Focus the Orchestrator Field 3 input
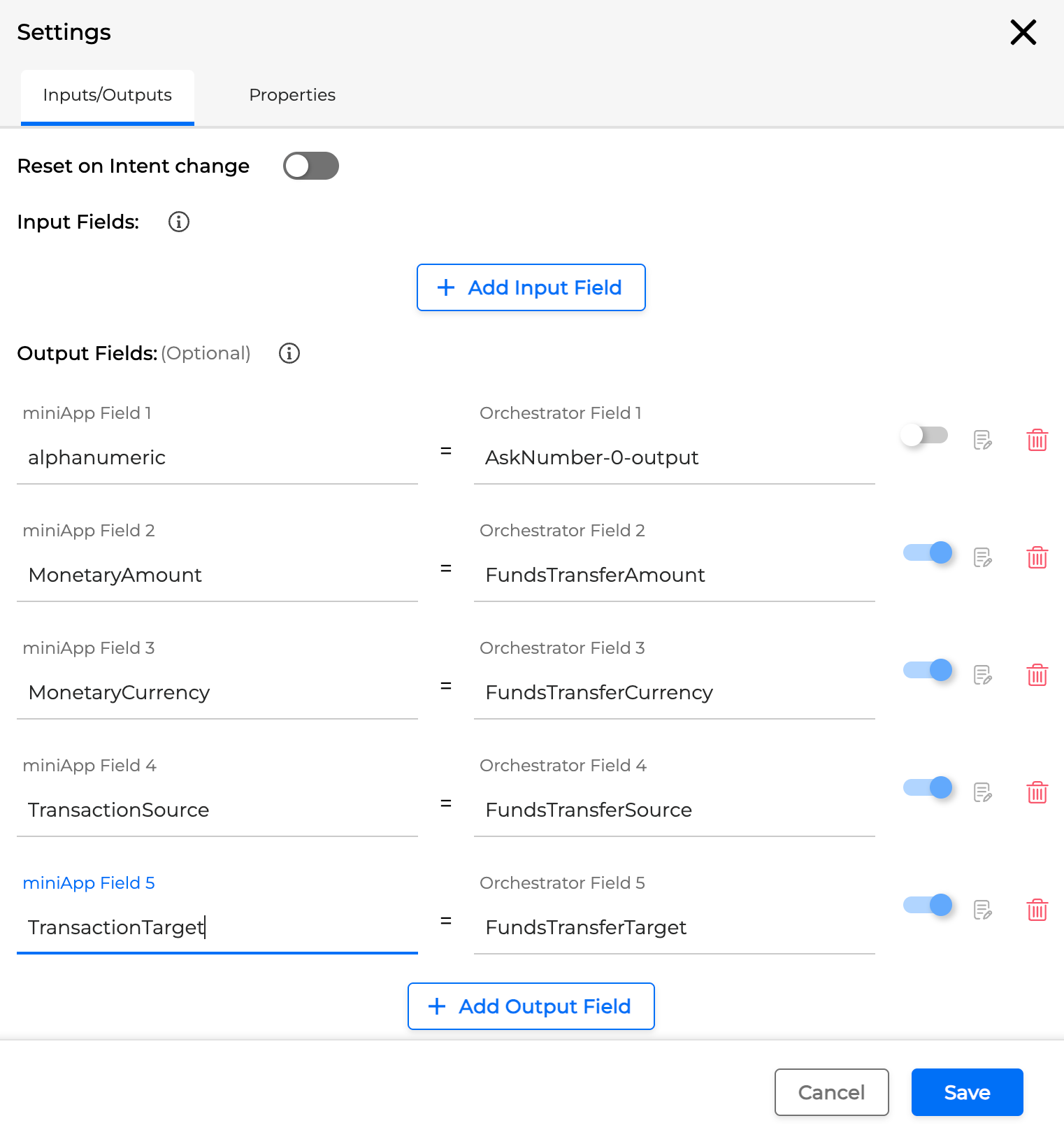1064x1137 pixels. coord(674,692)
